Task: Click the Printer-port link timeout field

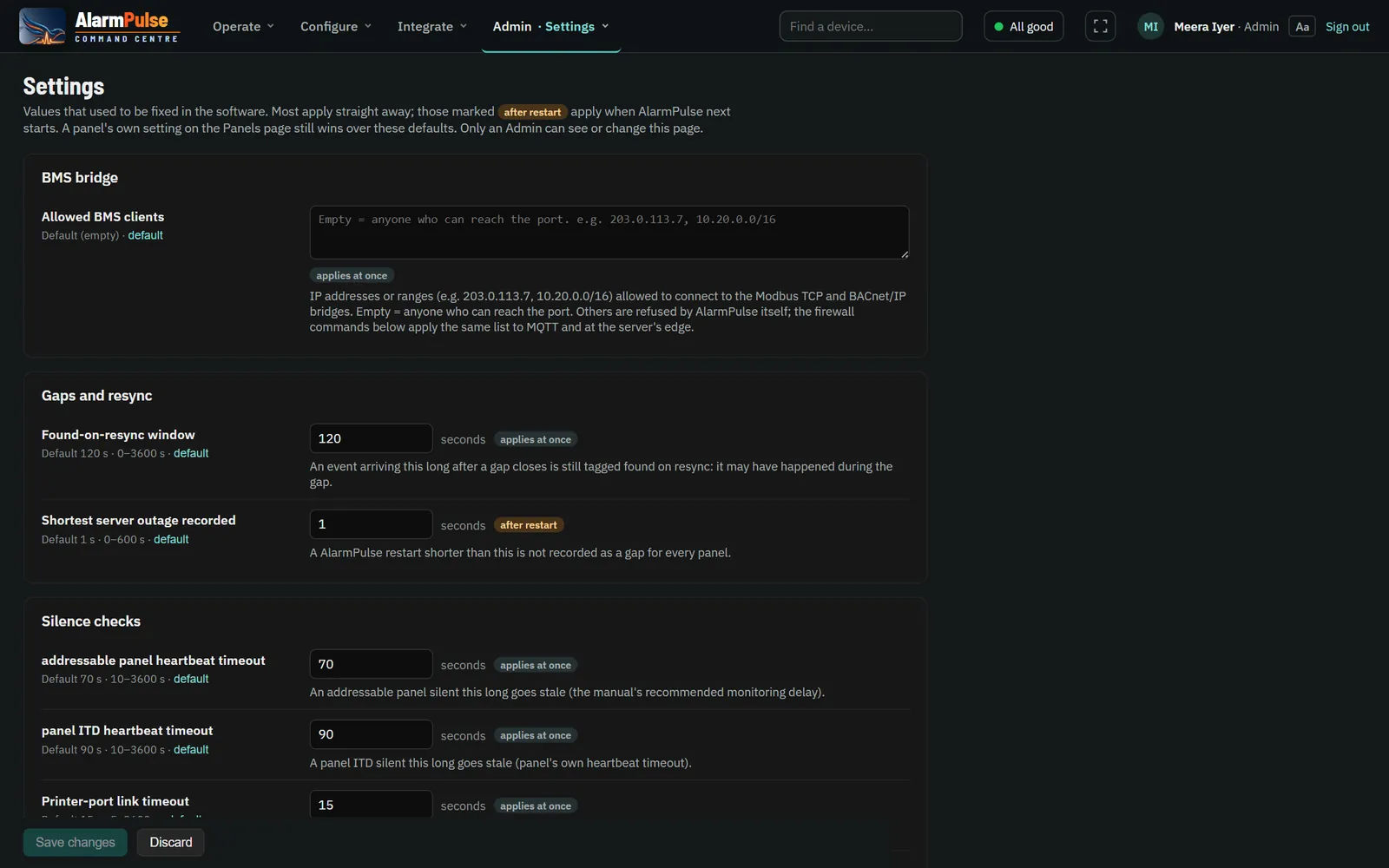Action: coord(371,804)
